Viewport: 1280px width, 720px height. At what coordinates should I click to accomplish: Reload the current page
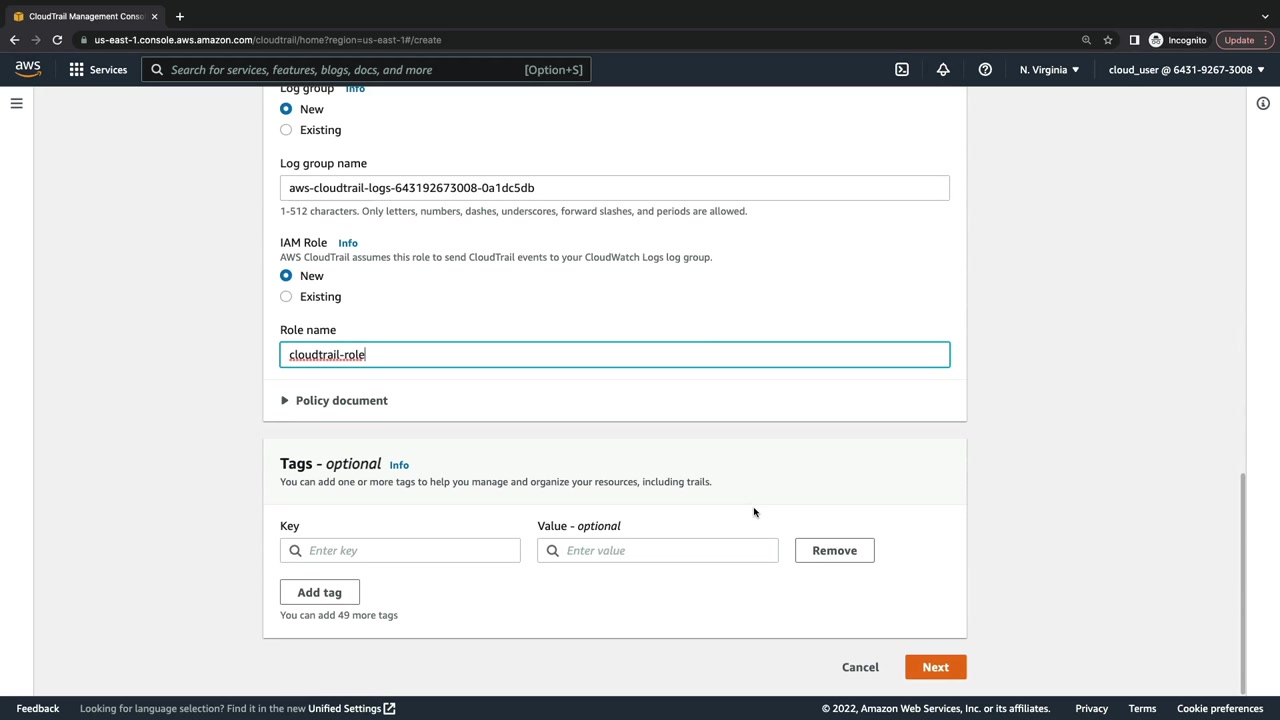(x=57, y=40)
